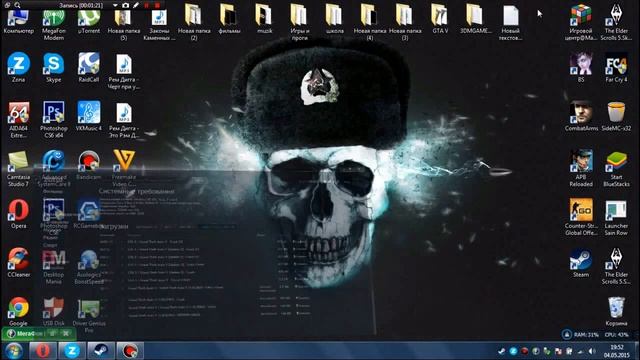Select the Рем Дигга - Черт при у... MP3
The image size is (640, 360).
tap(124, 71)
